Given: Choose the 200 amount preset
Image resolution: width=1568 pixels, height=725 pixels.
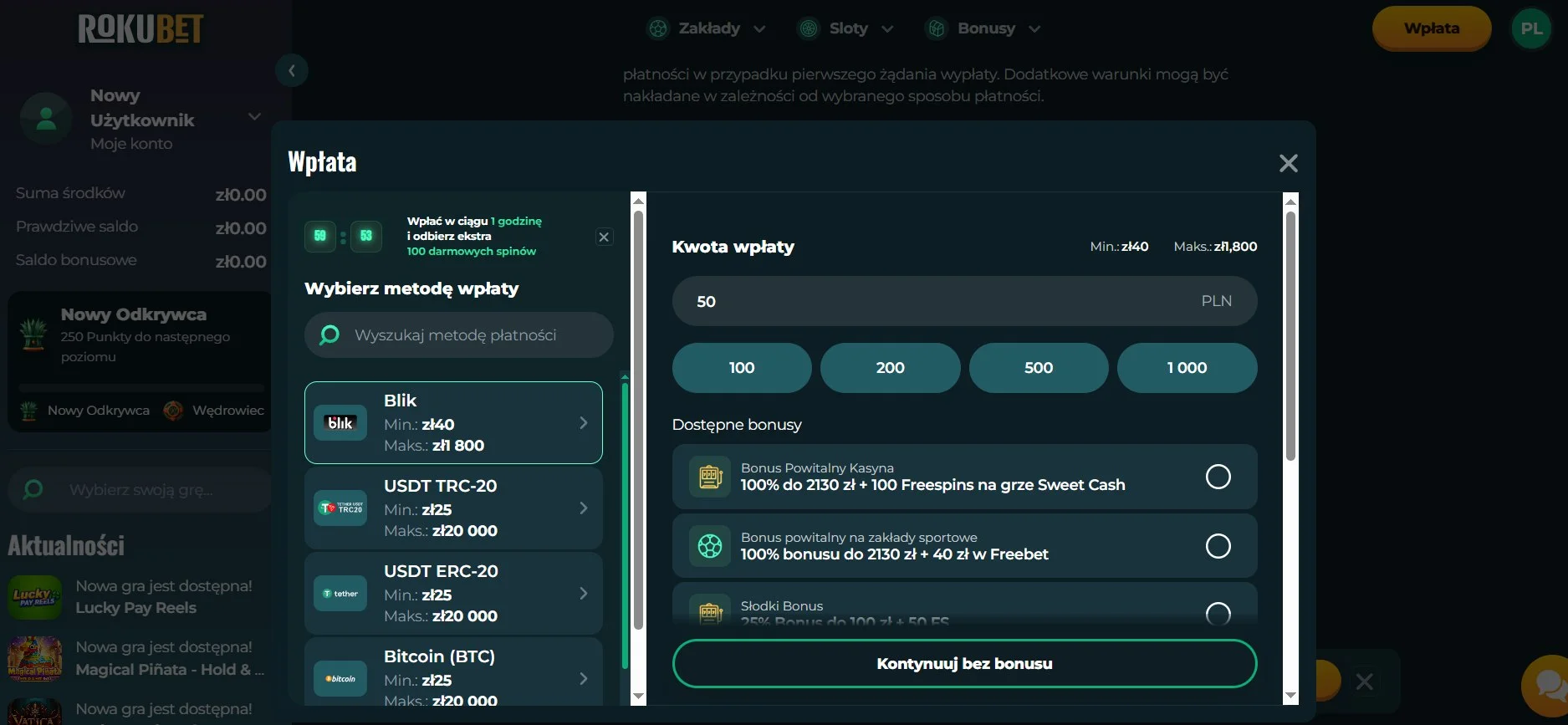Looking at the screenshot, I should [x=891, y=368].
